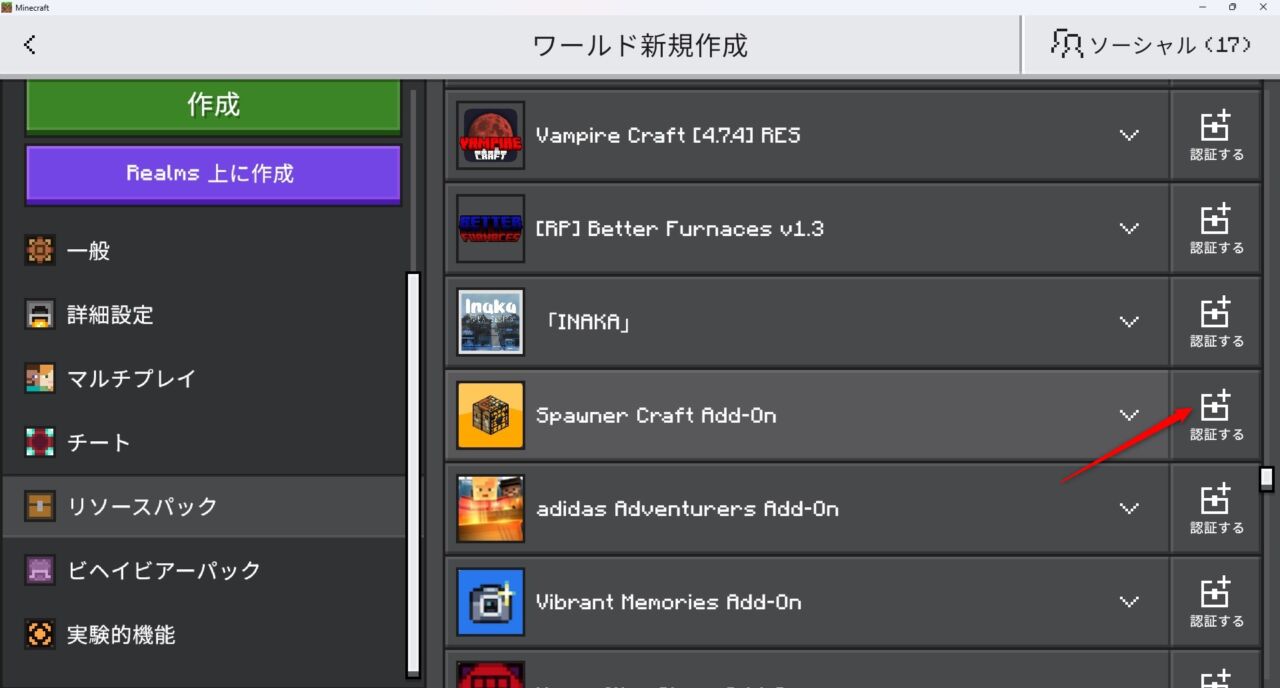Image resolution: width=1280 pixels, height=688 pixels.
Task: Click the Vampire Craft pack thumbnail
Action: (490, 135)
